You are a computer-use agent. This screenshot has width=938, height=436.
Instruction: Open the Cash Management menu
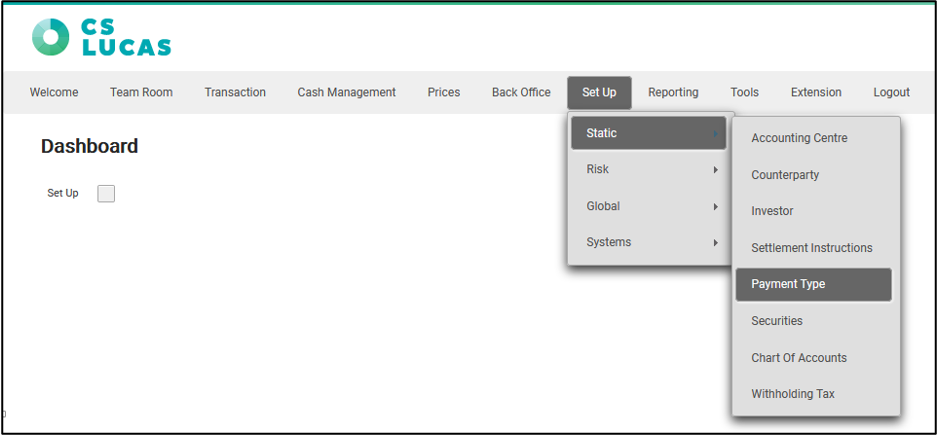(346, 92)
